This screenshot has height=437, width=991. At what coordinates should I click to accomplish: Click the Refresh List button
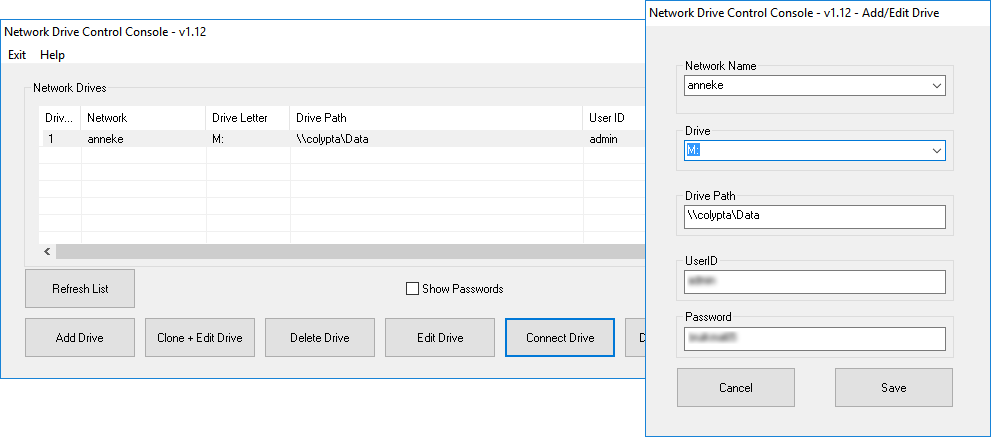80,289
